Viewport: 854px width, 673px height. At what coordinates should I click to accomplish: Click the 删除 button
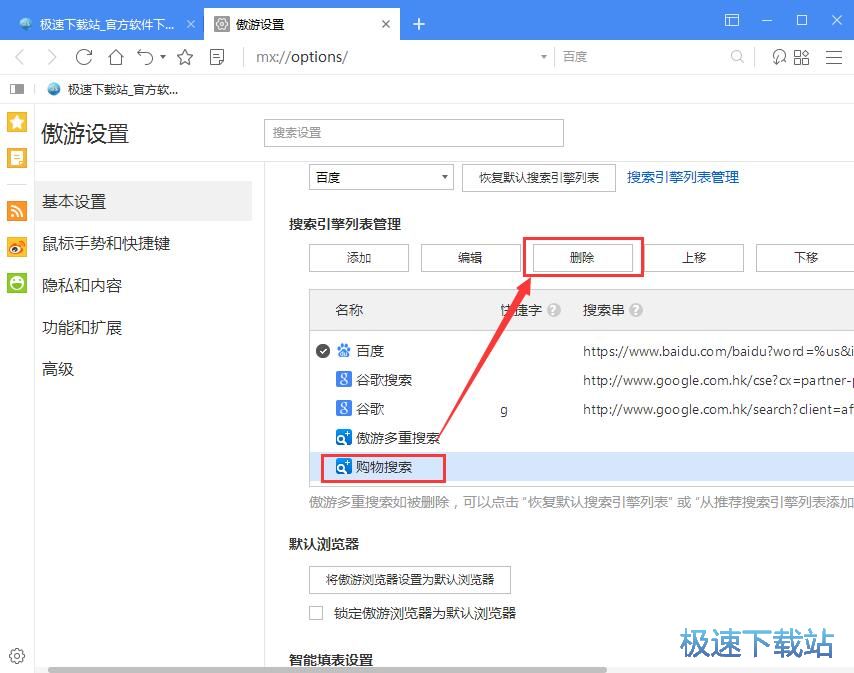click(x=582, y=258)
